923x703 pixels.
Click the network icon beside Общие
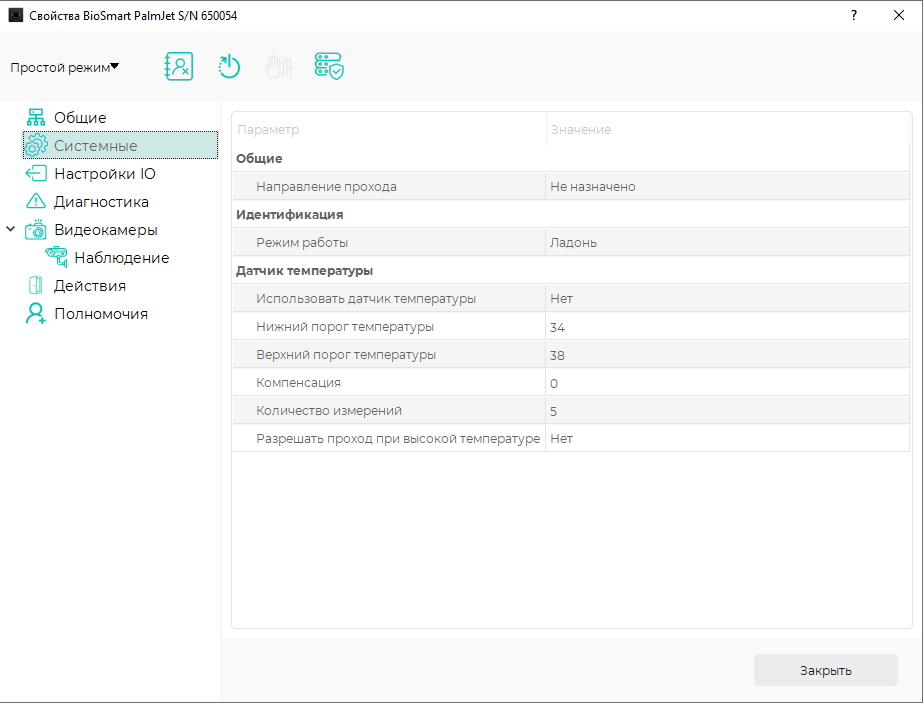[x=36, y=117]
